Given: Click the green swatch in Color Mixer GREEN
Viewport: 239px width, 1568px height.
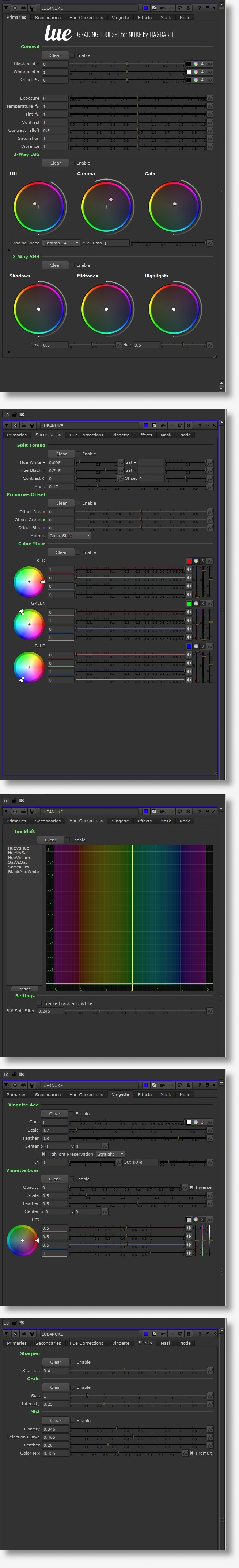Looking at the screenshot, I should click(189, 603).
